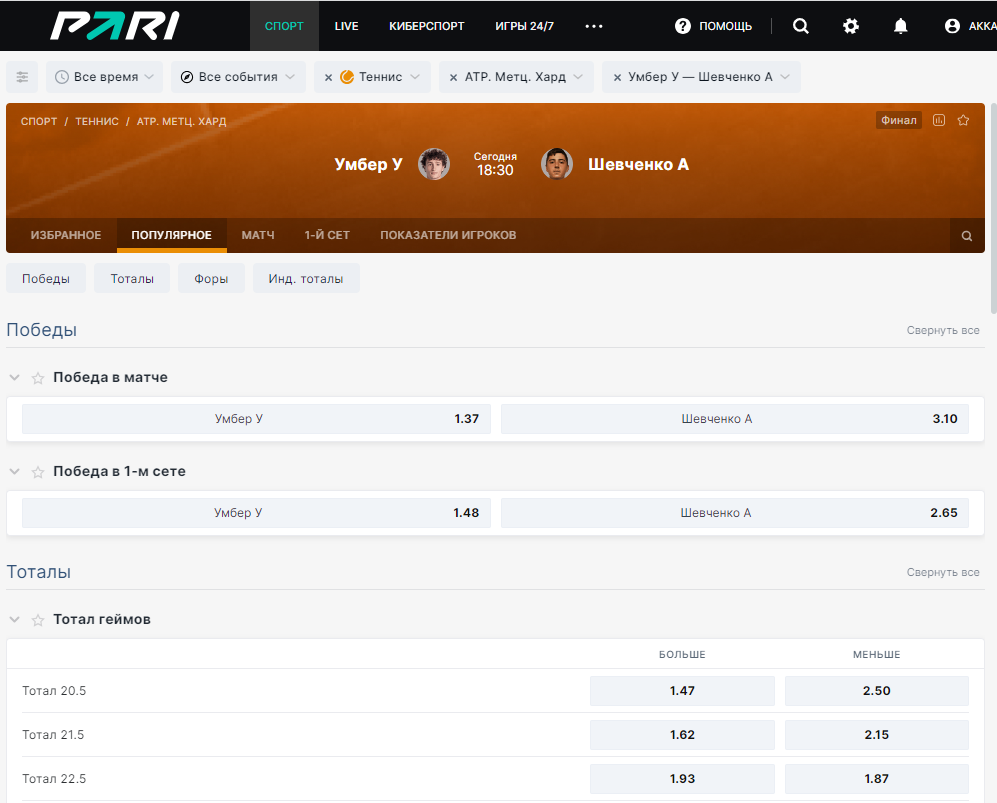Open settings gear icon
997x803 pixels.
point(851,26)
